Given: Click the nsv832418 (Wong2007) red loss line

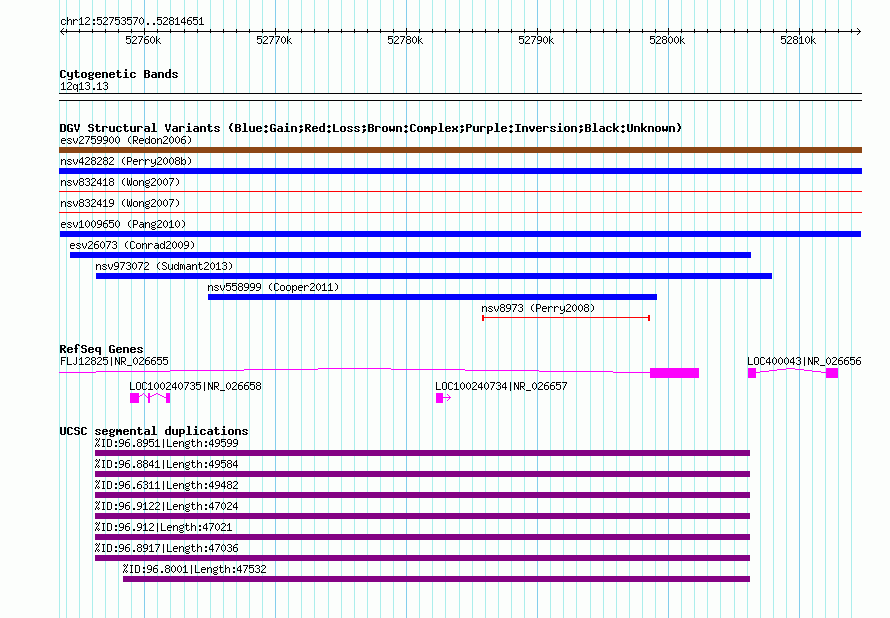Looking at the screenshot, I should click(x=460, y=192).
